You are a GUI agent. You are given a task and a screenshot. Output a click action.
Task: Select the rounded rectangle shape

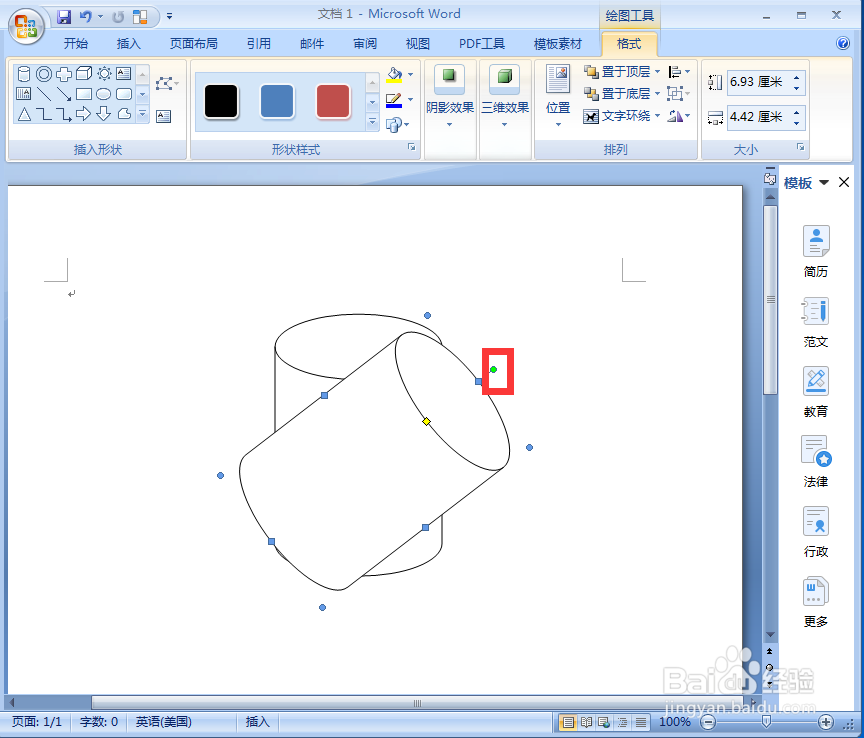pyautogui.click(x=124, y=94)
